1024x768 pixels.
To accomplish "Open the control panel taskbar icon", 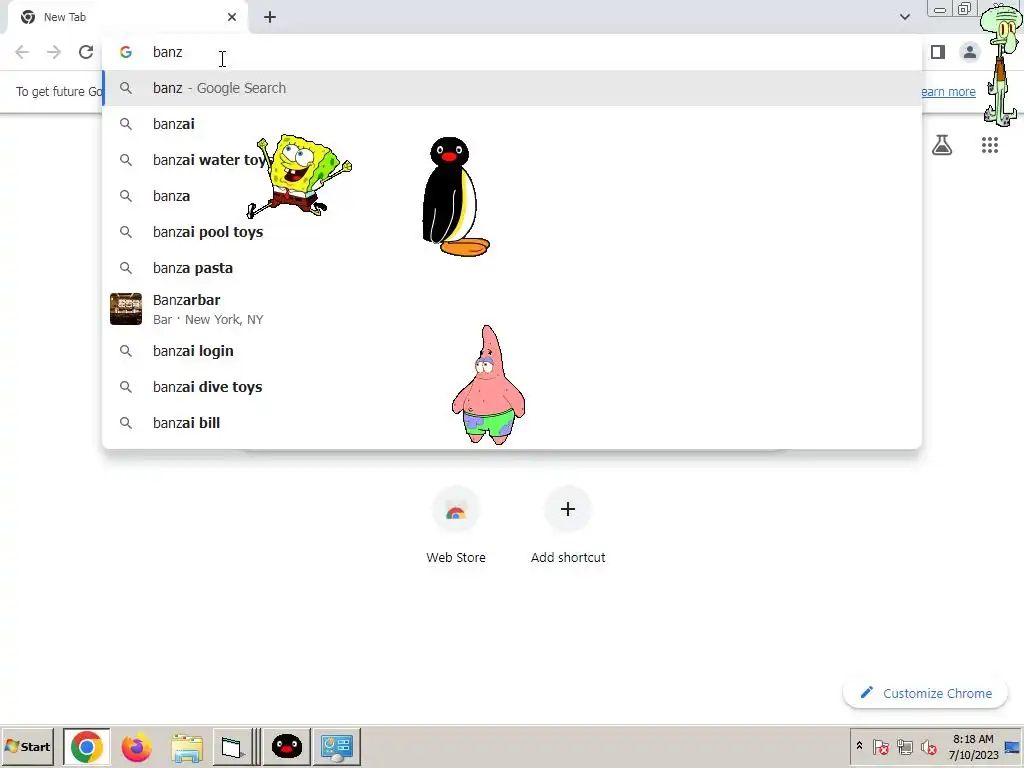I will click(x=337, y=746).
